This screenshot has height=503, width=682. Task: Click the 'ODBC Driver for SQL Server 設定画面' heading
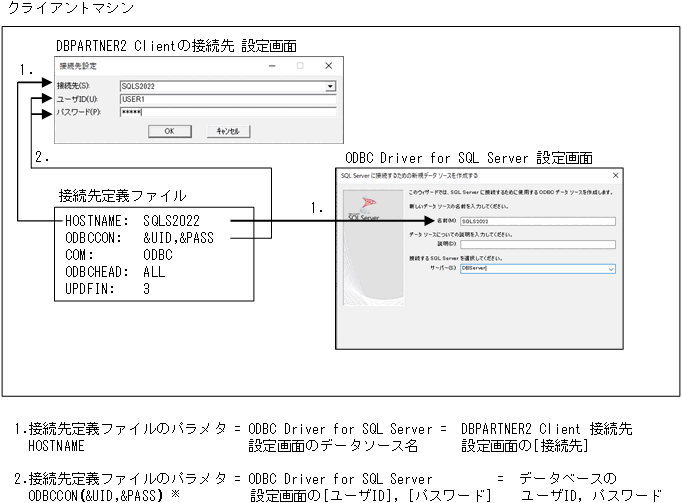(469, 158)
